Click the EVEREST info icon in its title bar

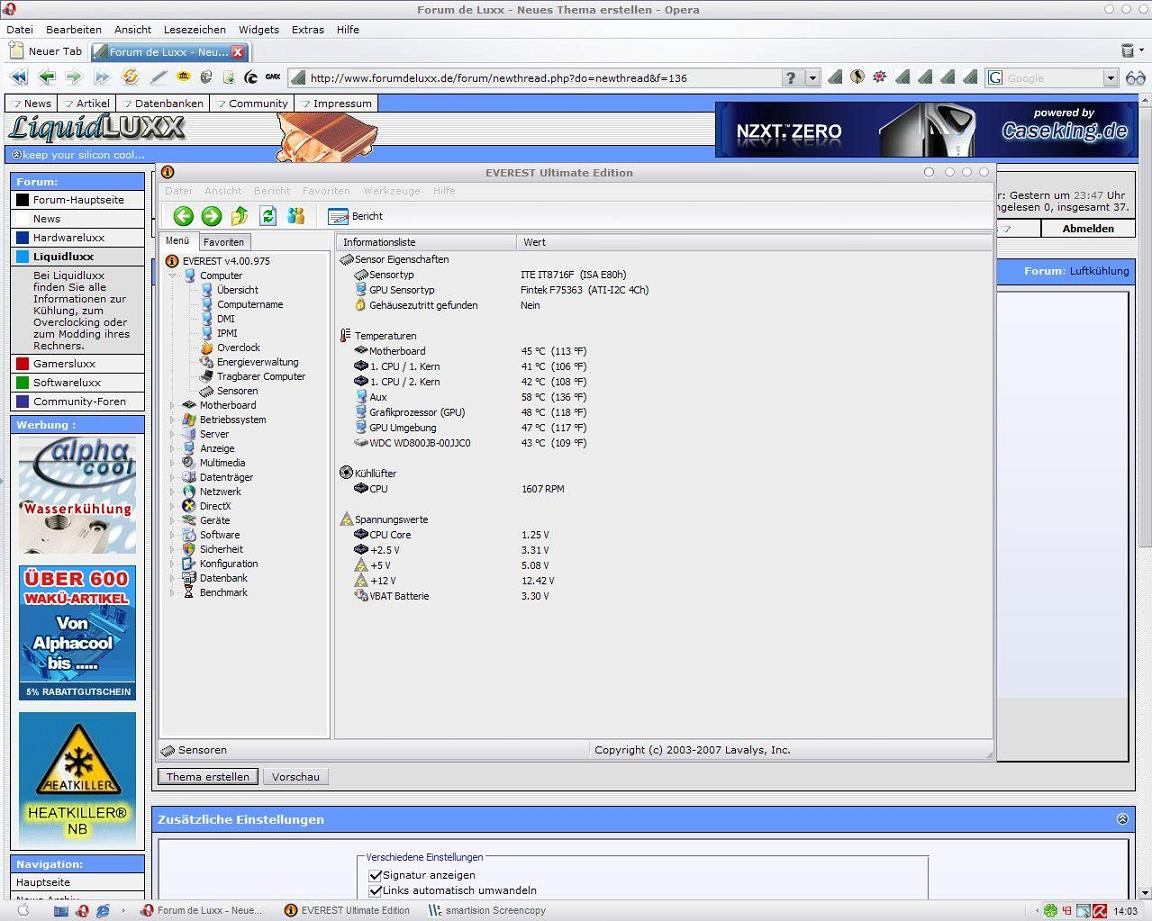(168, 172)
